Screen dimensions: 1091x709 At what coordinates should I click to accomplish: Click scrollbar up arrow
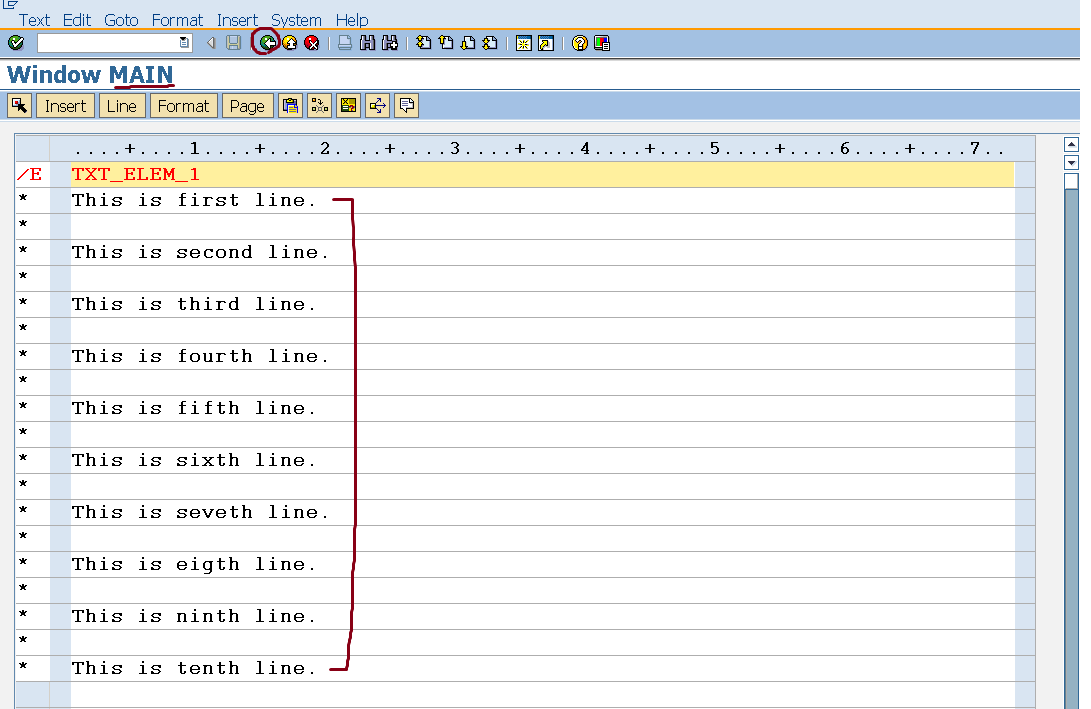click(x=1072, y=145)
